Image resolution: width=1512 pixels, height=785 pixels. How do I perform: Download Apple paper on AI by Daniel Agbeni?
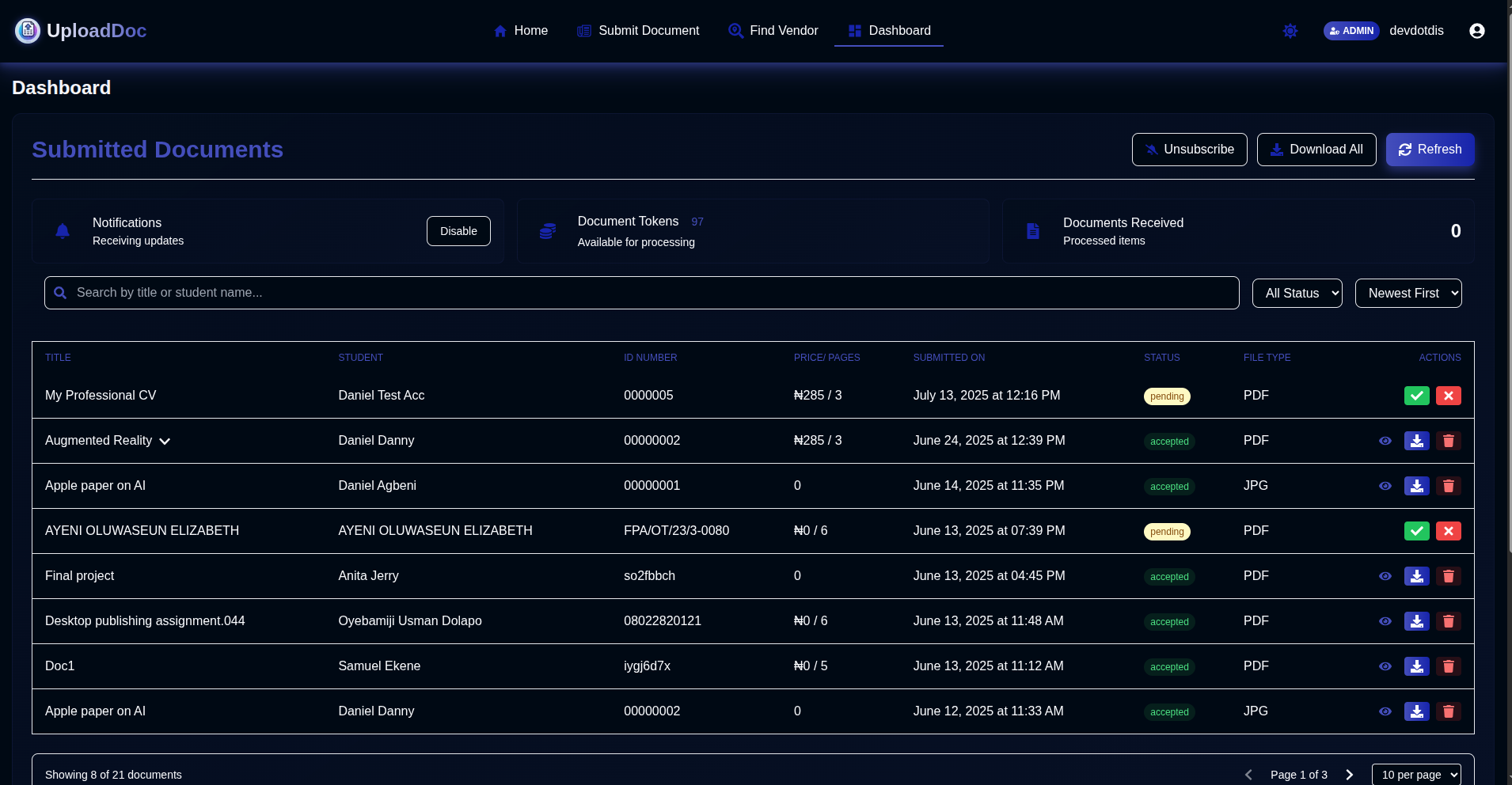click(x=1417, y=486)
